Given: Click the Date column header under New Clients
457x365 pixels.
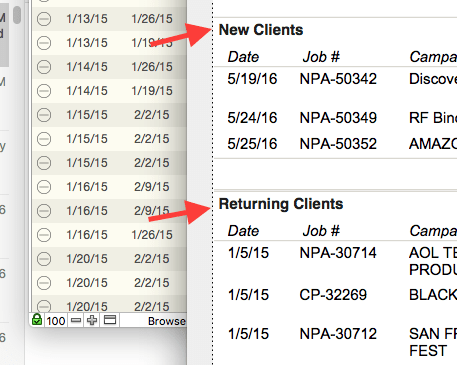Looking at the screenshot, I should coord(243,57).
